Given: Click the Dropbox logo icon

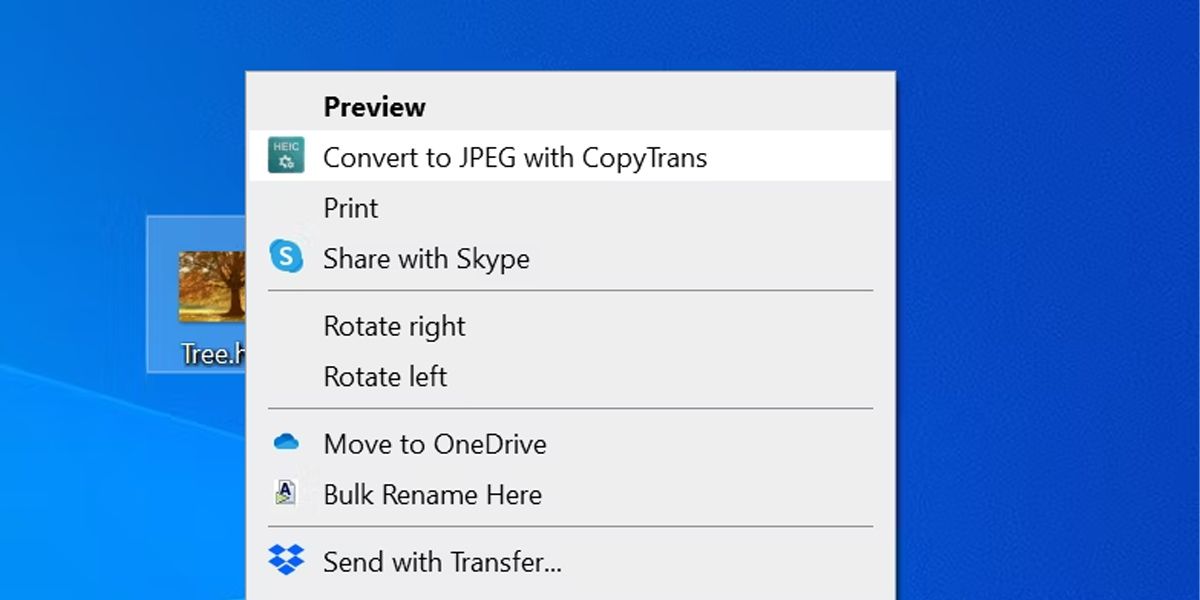Looking at the screenshot, I should point(286,560).
